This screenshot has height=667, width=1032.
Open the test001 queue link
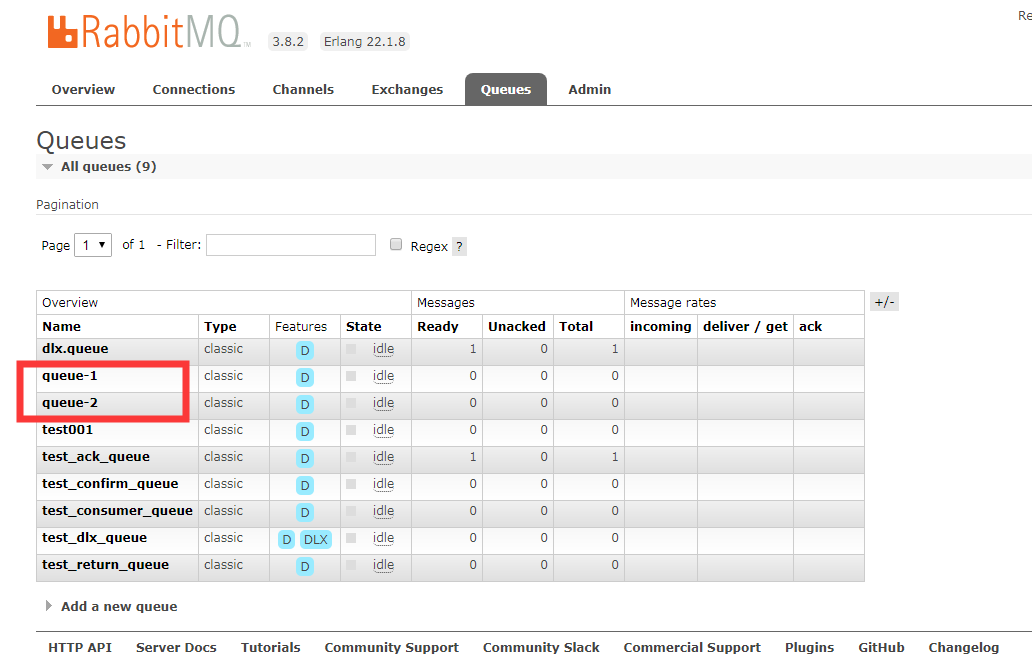67,430
